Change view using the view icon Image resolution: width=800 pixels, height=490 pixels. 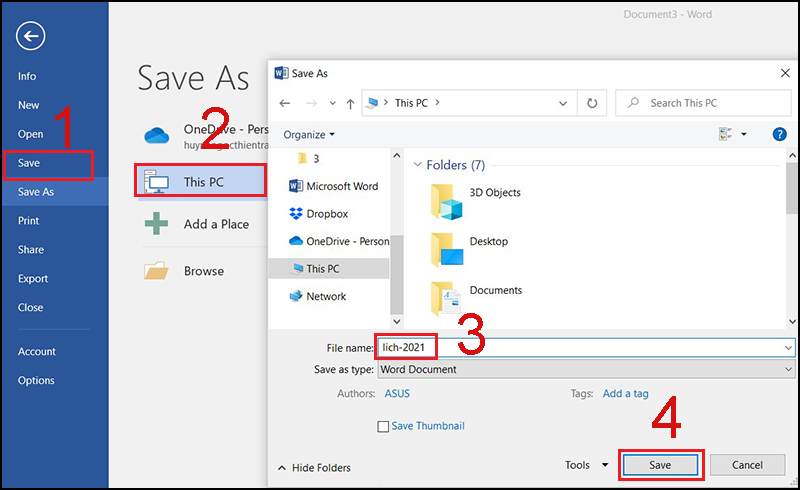click(x=726, y=134)
